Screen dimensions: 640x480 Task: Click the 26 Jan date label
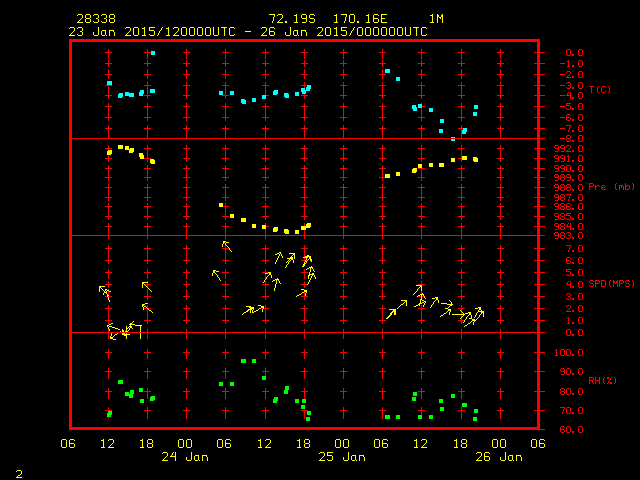pos(499,457)
